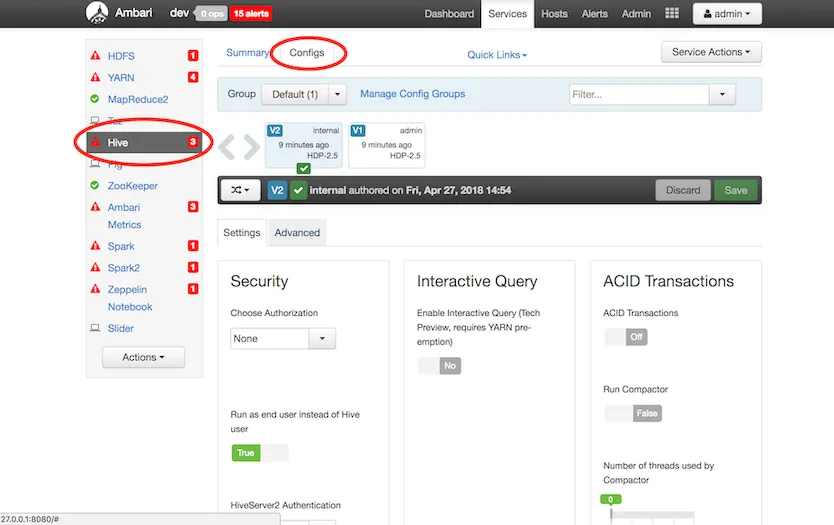This screenshot has width=834, height=525.
Task: Click the V2 badge in the version bar
Action: [x=277, y=190]
